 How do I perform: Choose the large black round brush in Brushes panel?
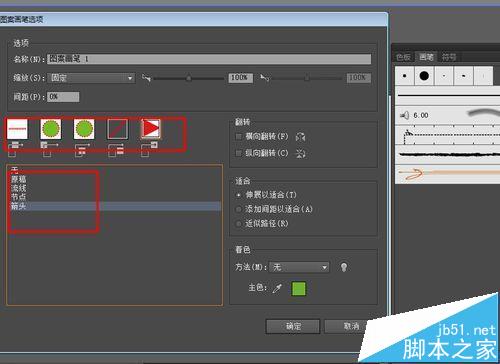pos(424,76)
